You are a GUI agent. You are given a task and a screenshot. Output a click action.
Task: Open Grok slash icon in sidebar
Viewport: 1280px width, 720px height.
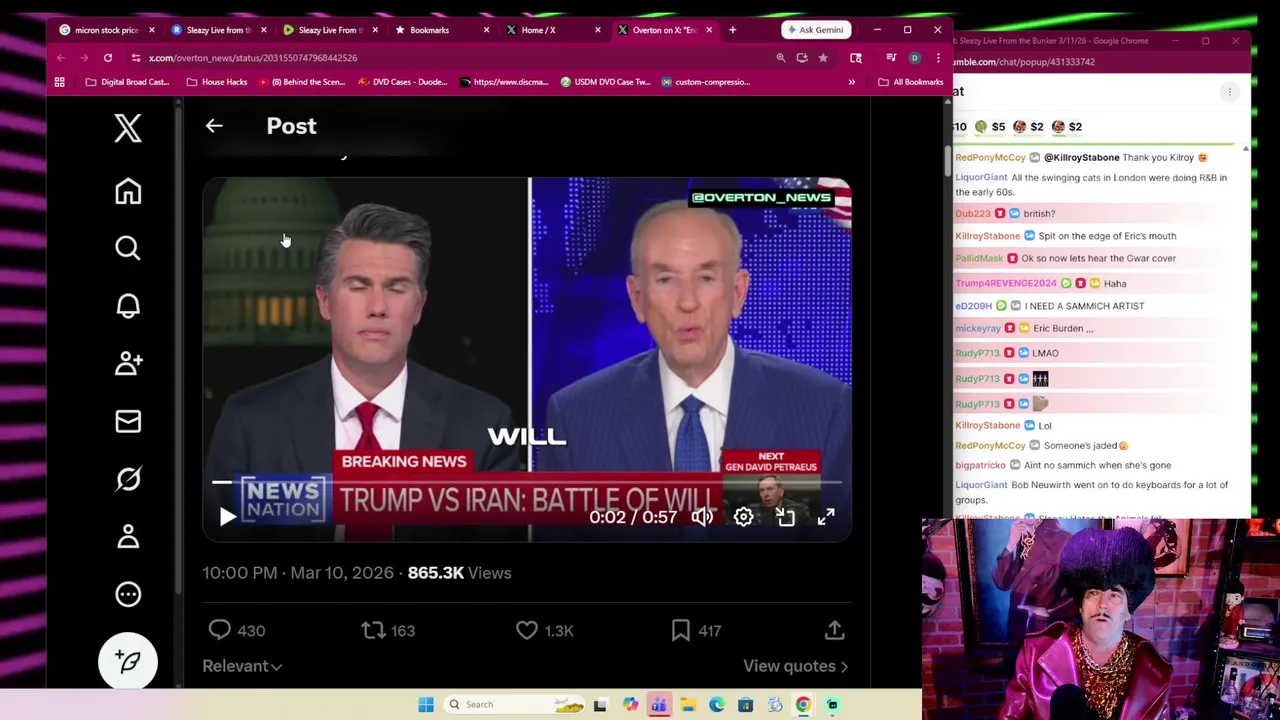[x=128, y=479]
